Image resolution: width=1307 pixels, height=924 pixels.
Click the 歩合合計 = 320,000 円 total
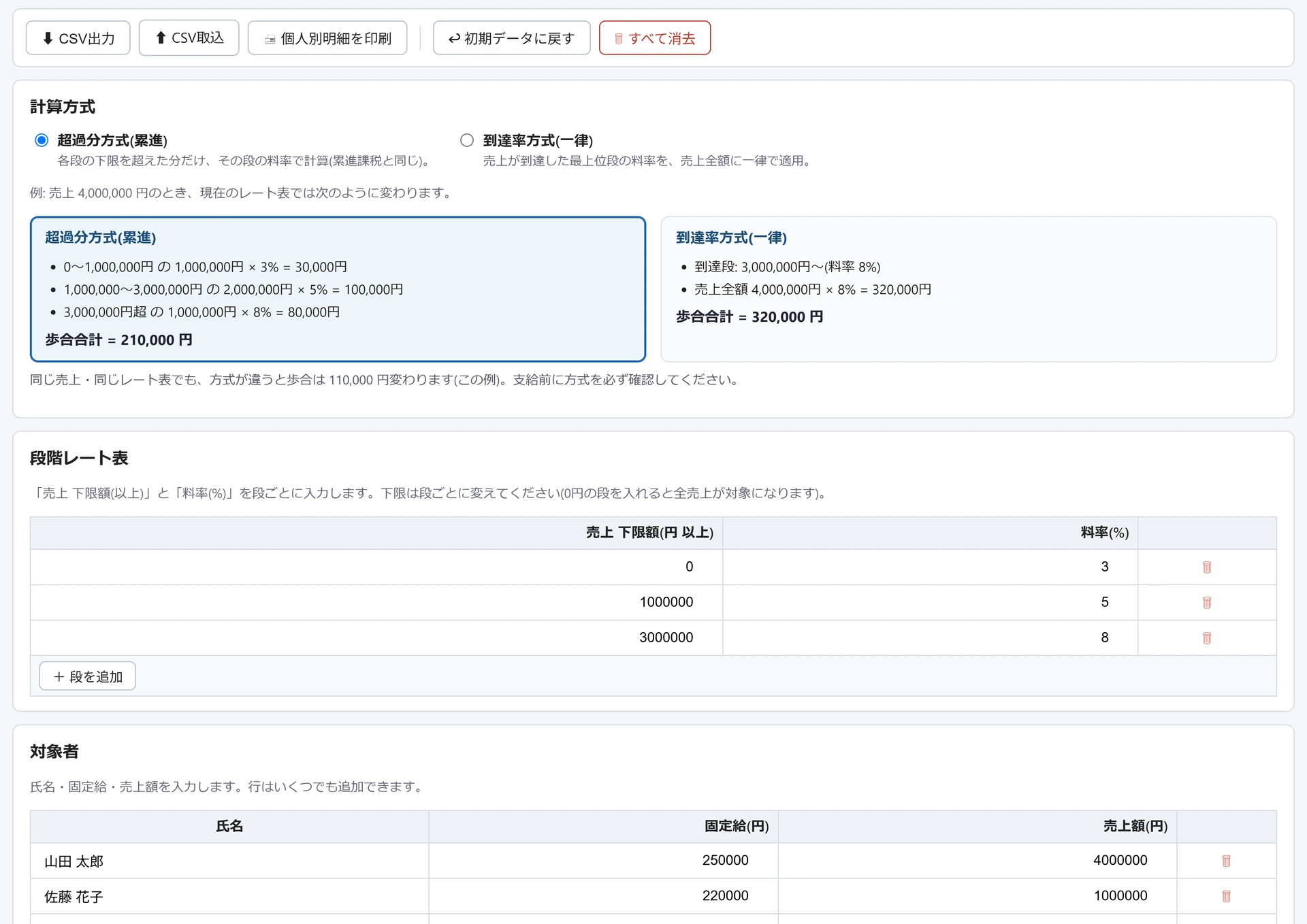coord(749,316)
